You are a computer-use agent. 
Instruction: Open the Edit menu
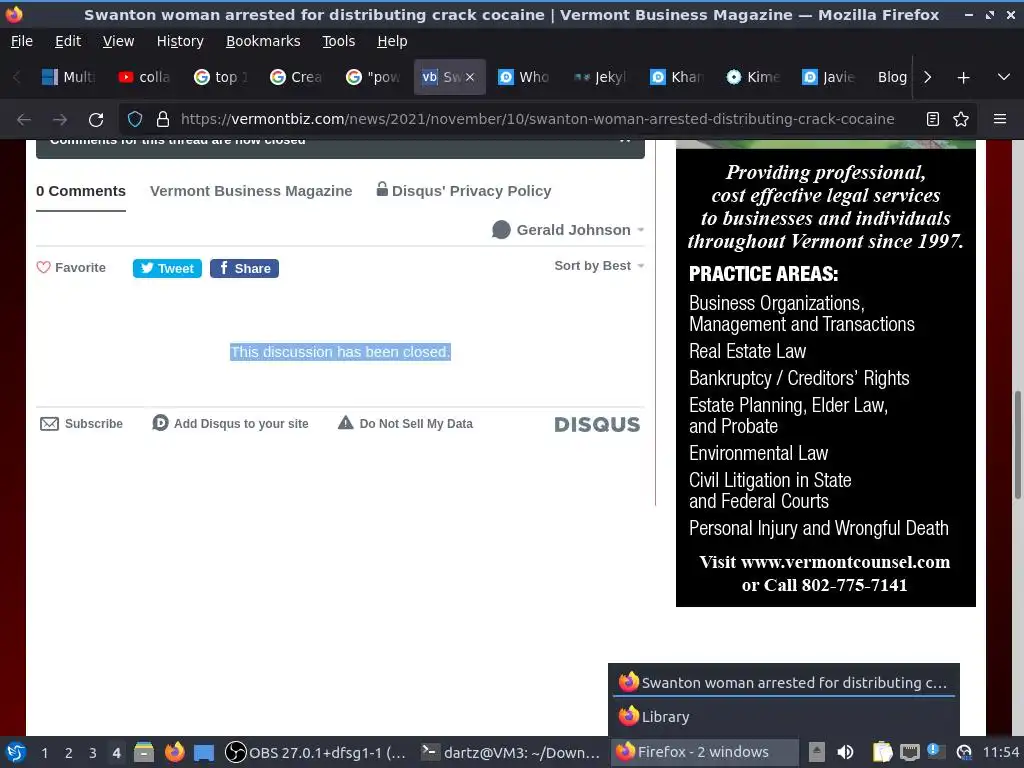pyautogui.click(x=68, y=41)
